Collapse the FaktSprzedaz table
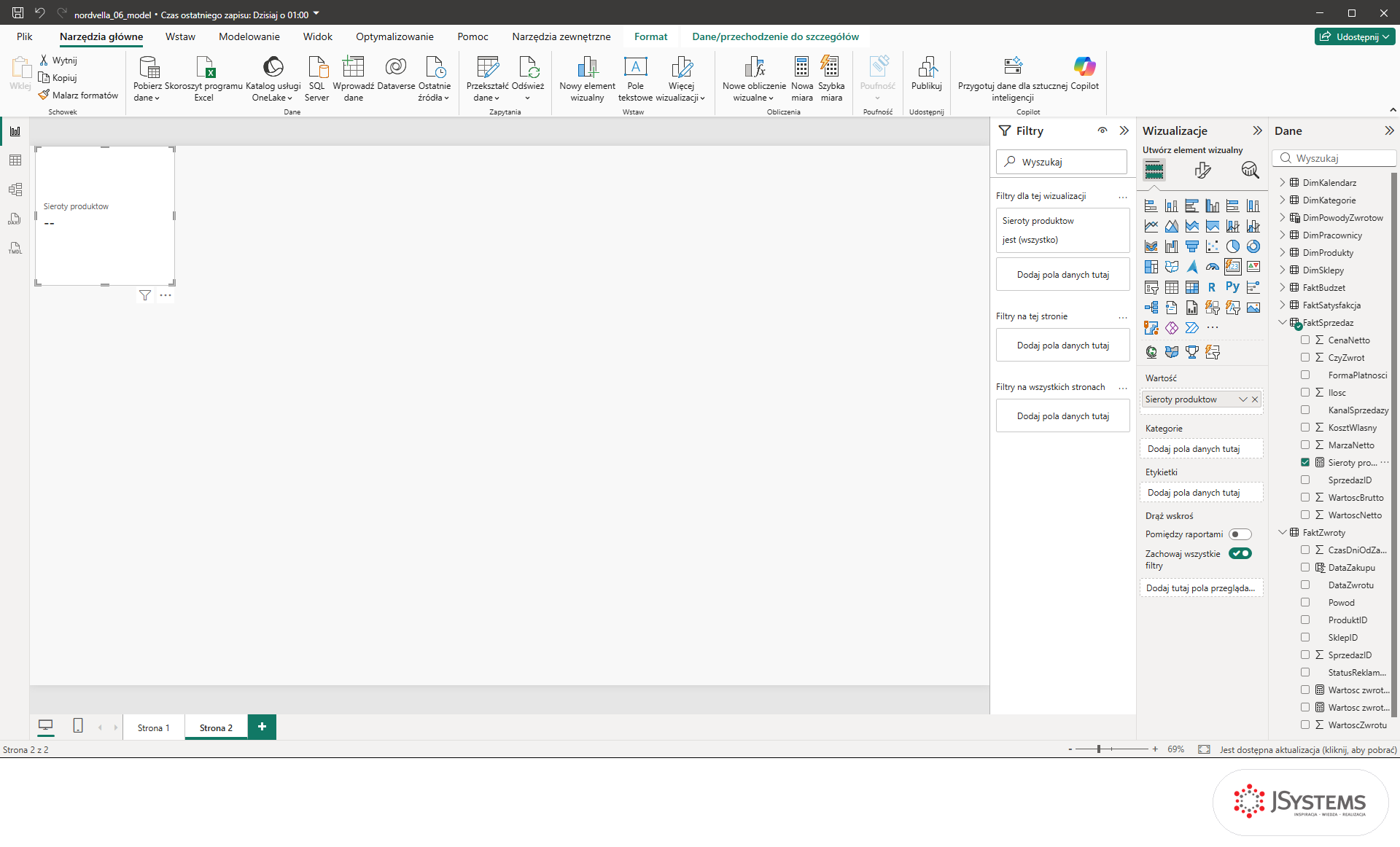Screen dimensions: 1400x847 [x=1283, y=322]
